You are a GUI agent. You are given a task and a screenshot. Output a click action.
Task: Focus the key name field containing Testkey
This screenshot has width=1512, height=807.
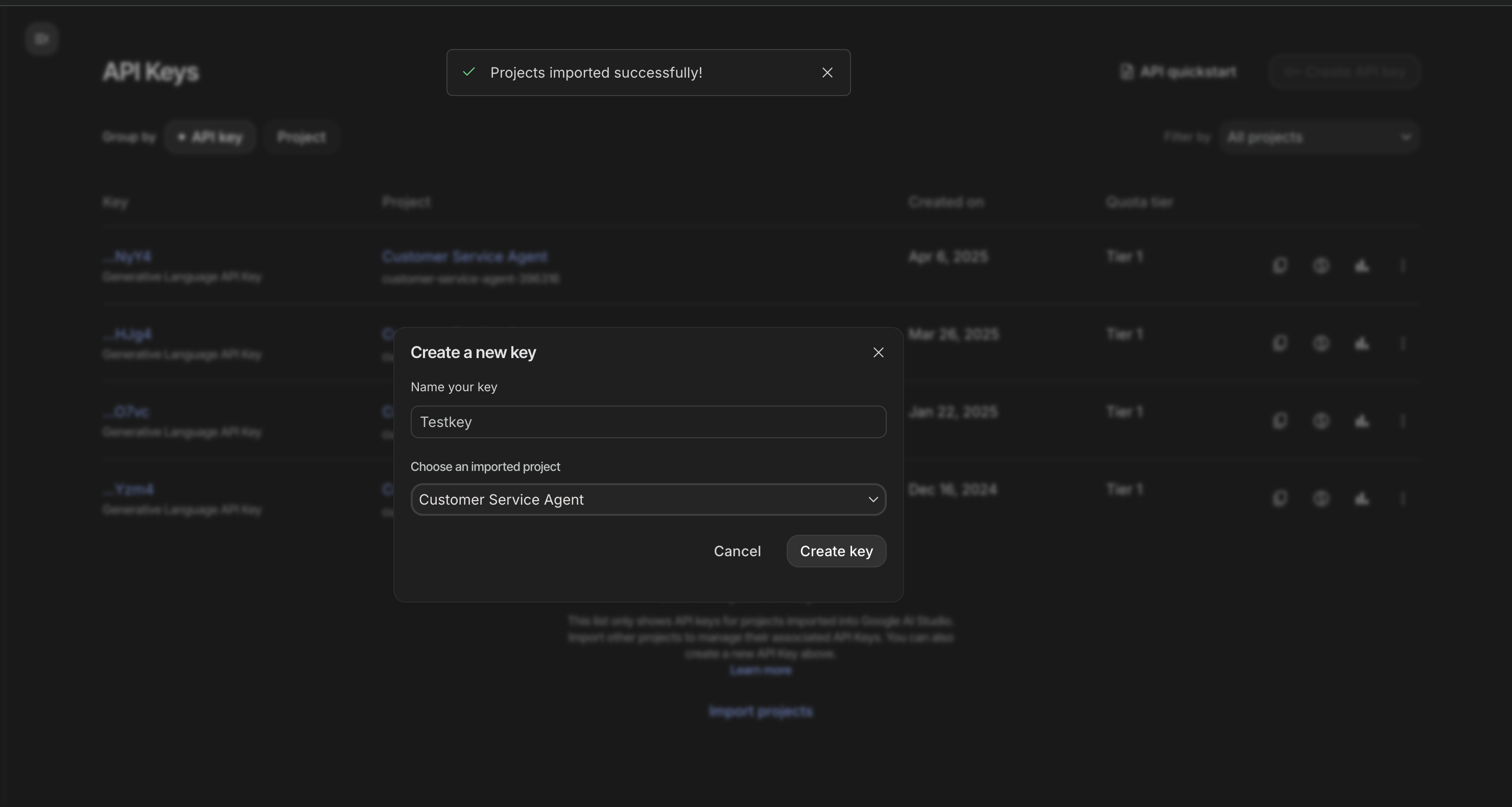point(648,422)
